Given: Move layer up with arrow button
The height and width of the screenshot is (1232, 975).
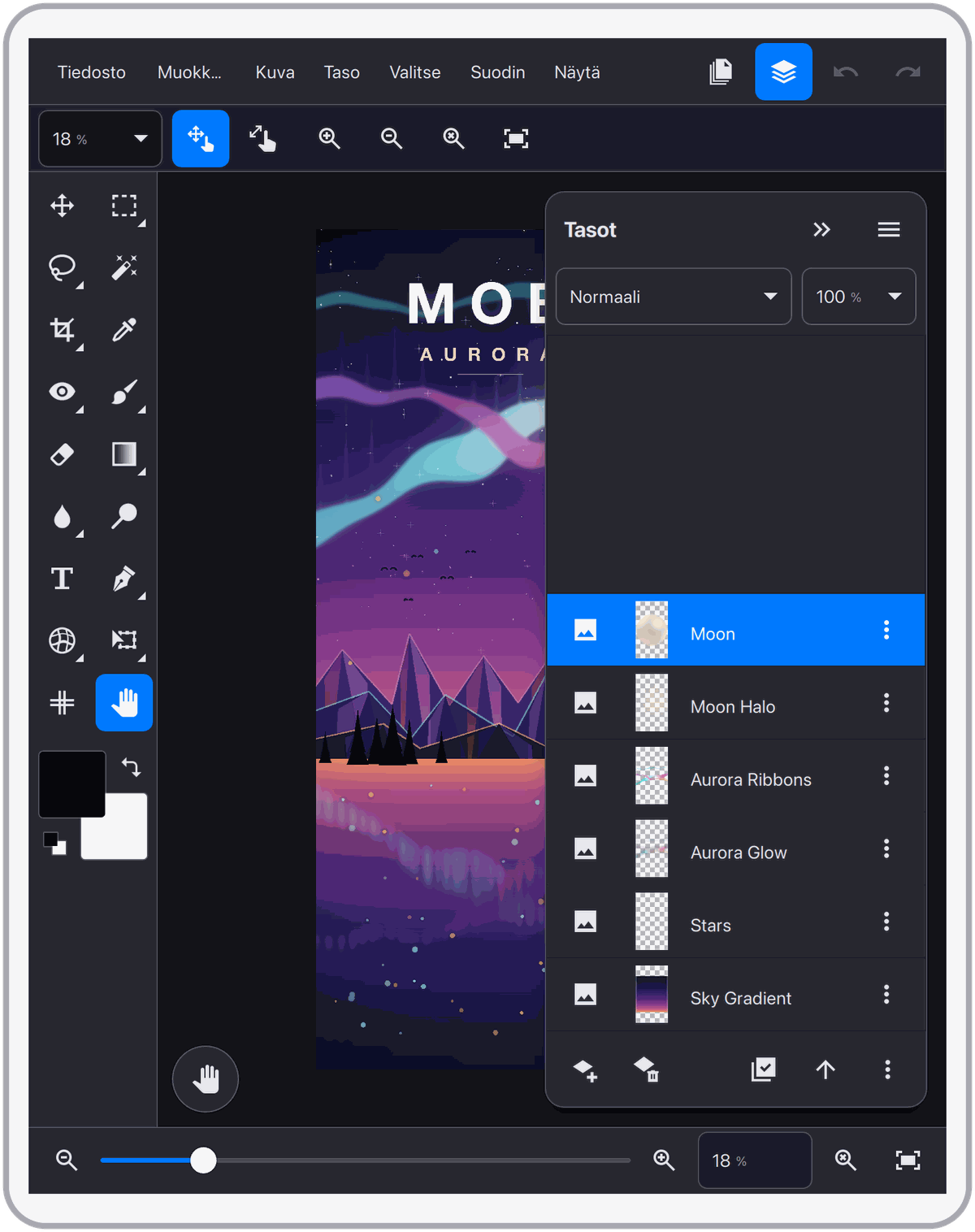Looking at the screenshot, I should (825, 1069).
